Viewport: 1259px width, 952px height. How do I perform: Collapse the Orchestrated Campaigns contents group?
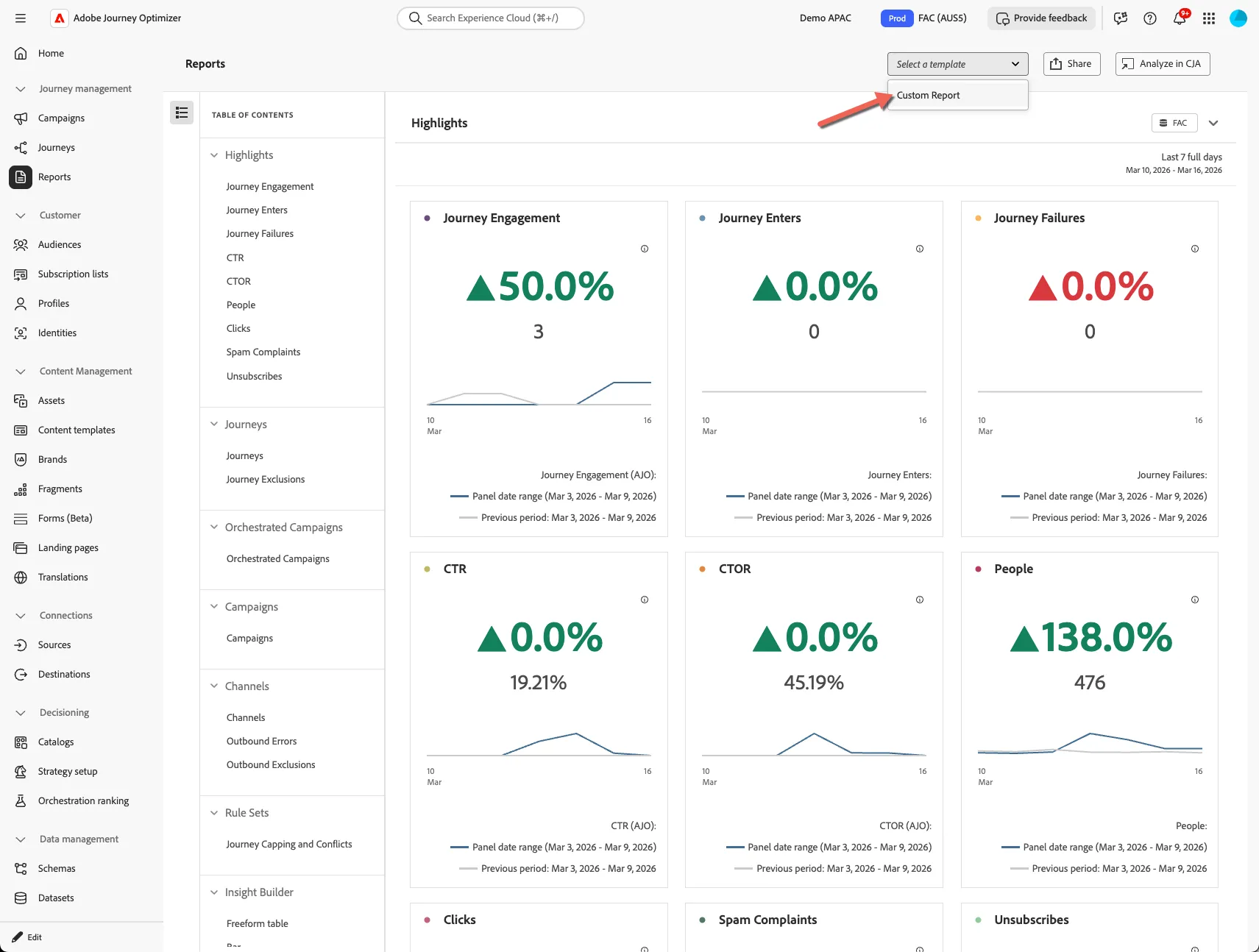[x=214, y=527]
